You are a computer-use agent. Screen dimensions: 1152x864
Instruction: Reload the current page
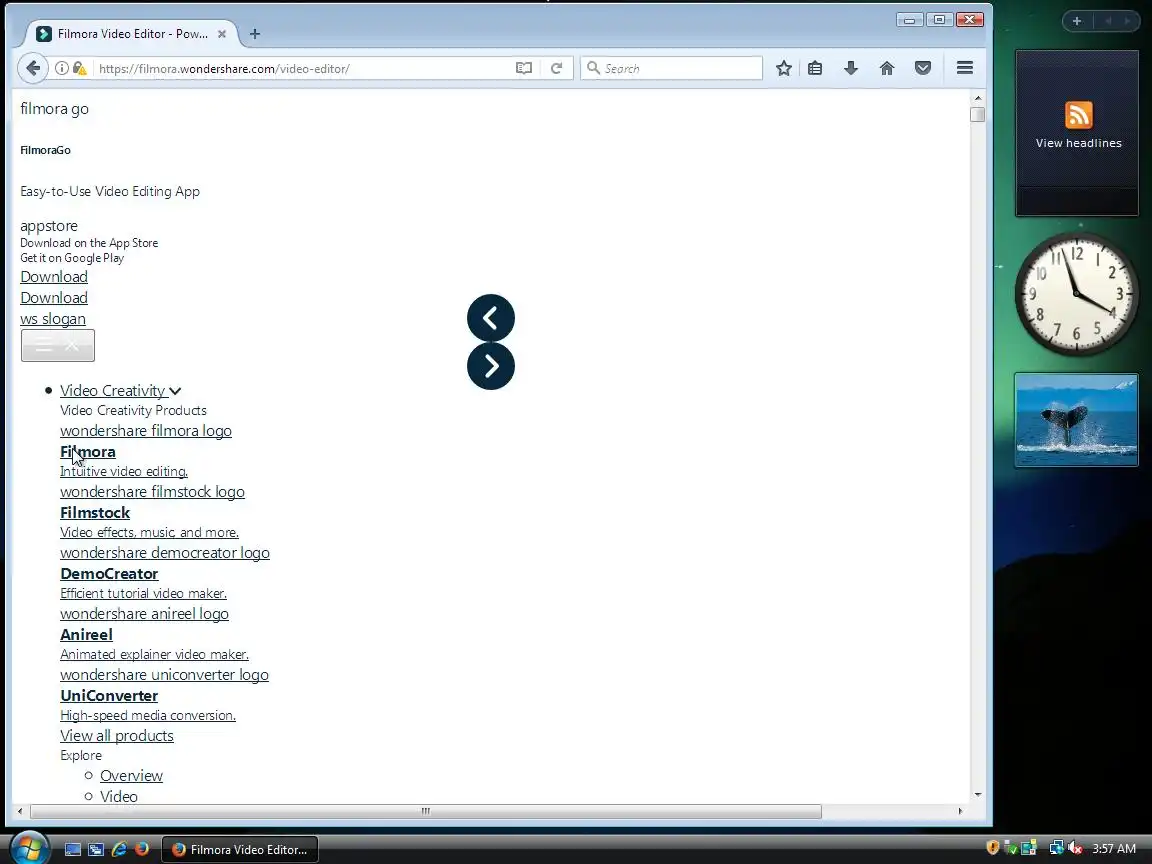coord(556,68)
